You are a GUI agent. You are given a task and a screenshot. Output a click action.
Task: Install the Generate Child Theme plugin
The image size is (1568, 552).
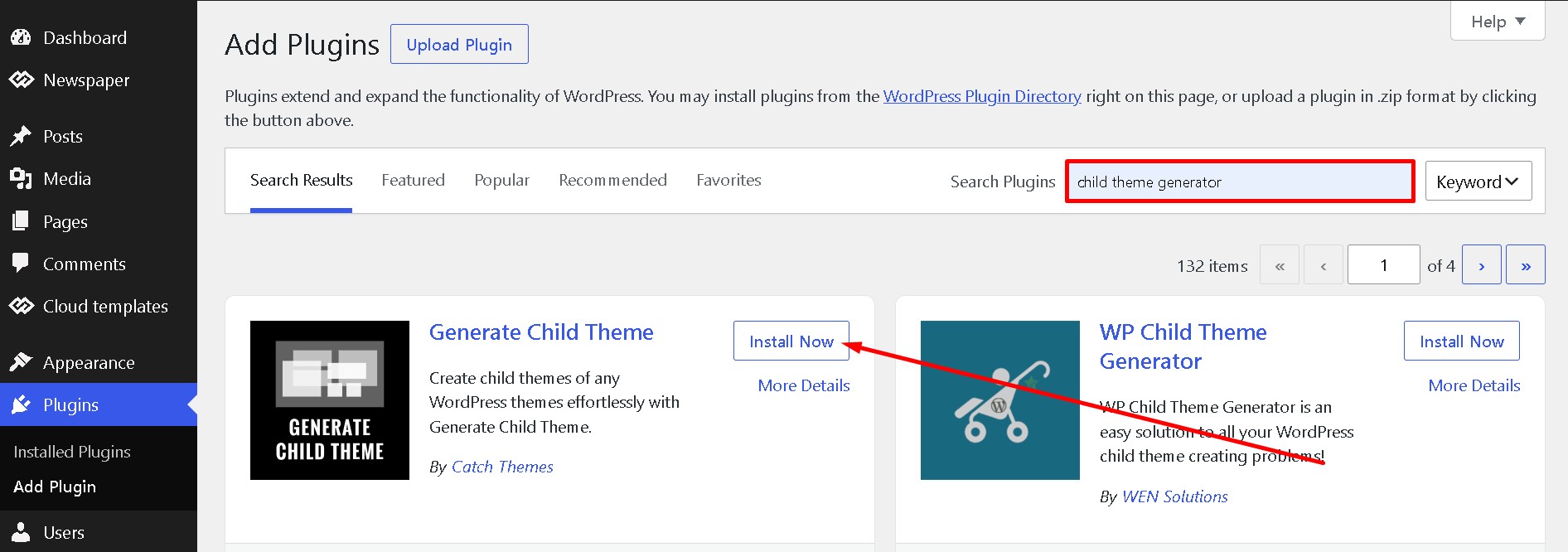[791, 341]
